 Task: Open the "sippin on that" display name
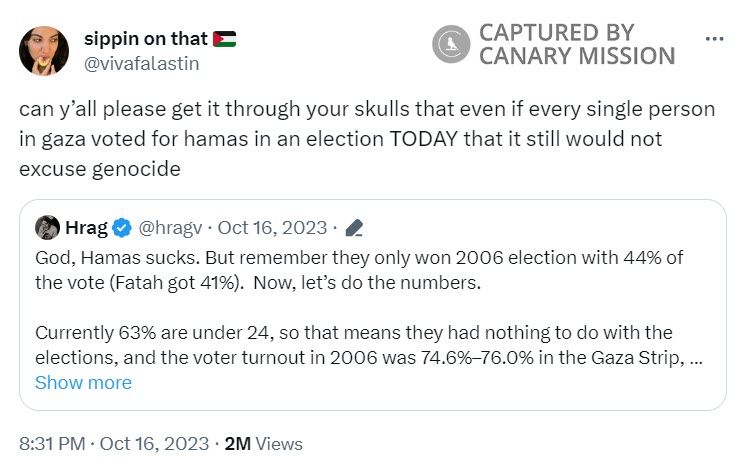(146, 40)
